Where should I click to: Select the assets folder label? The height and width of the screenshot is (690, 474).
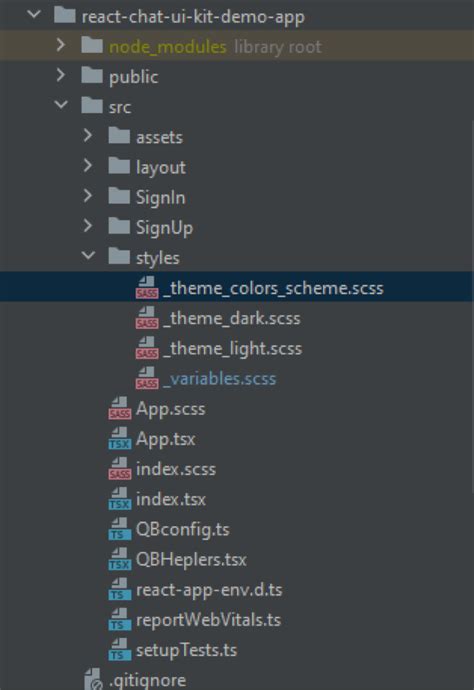(159, 137)
